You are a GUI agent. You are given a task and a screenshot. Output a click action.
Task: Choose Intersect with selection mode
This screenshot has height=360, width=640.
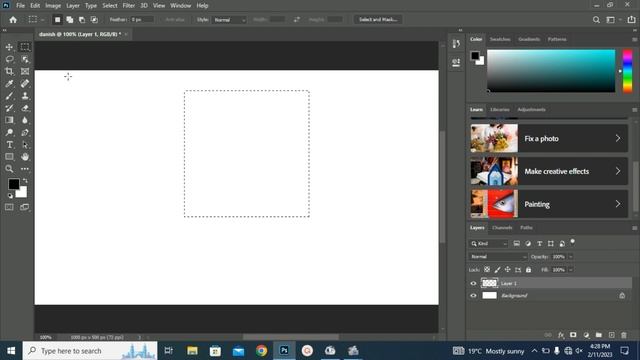94,20
